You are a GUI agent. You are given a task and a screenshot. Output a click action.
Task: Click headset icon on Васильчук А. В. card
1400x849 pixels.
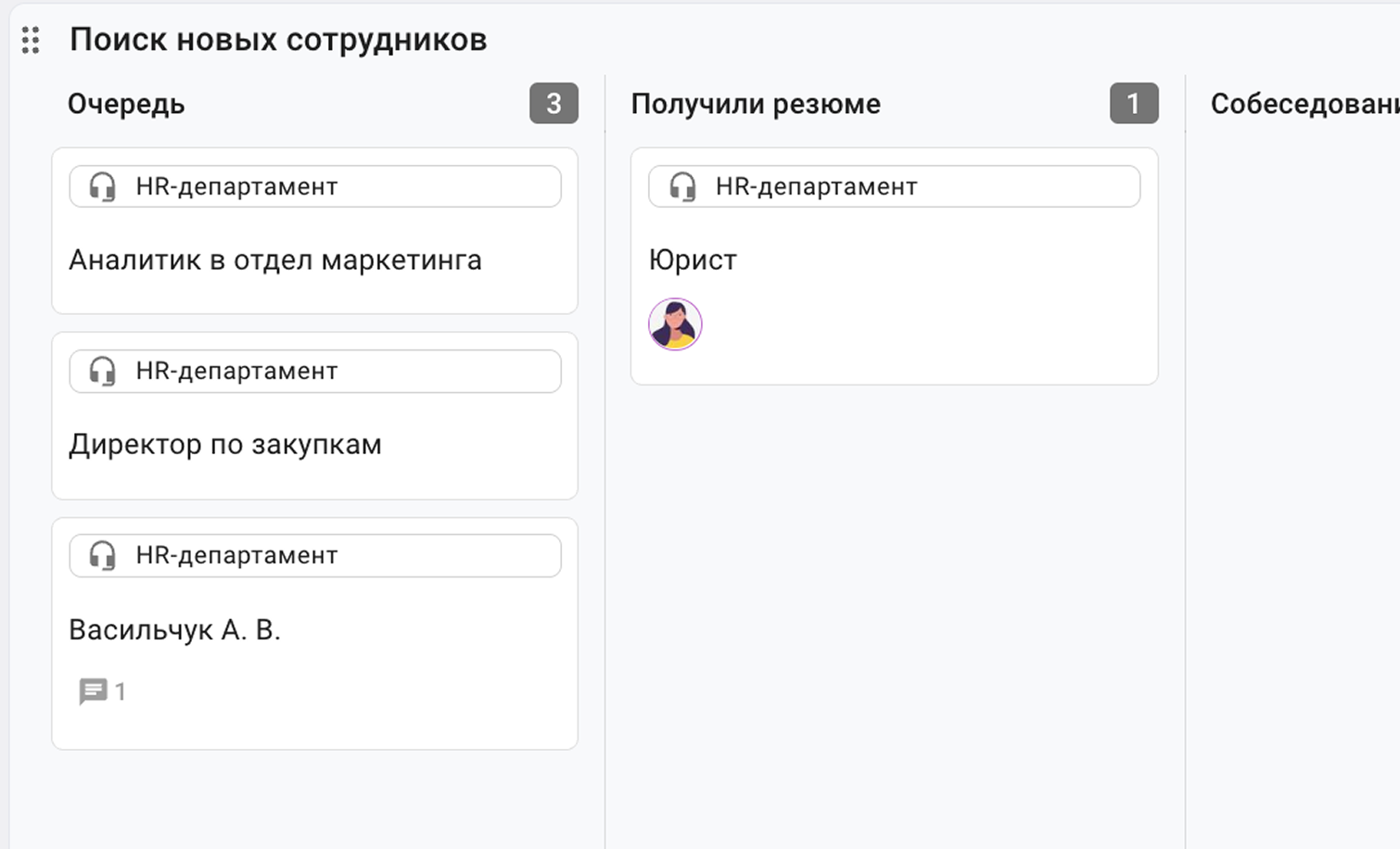(x=102, y=556)
